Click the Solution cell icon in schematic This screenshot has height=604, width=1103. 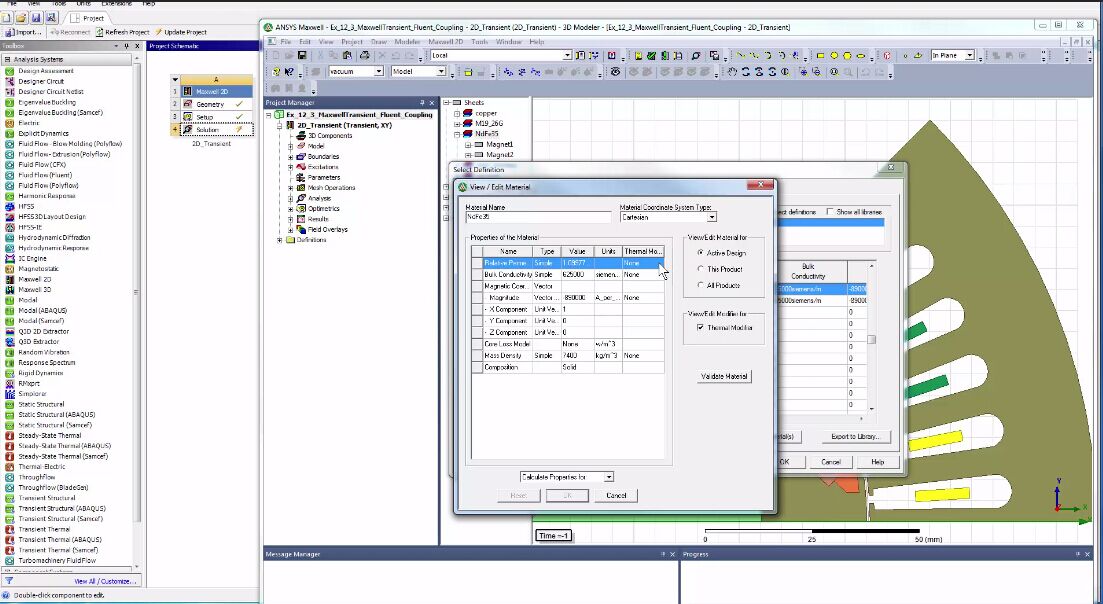pyautogui.click(x=188, y=130)
